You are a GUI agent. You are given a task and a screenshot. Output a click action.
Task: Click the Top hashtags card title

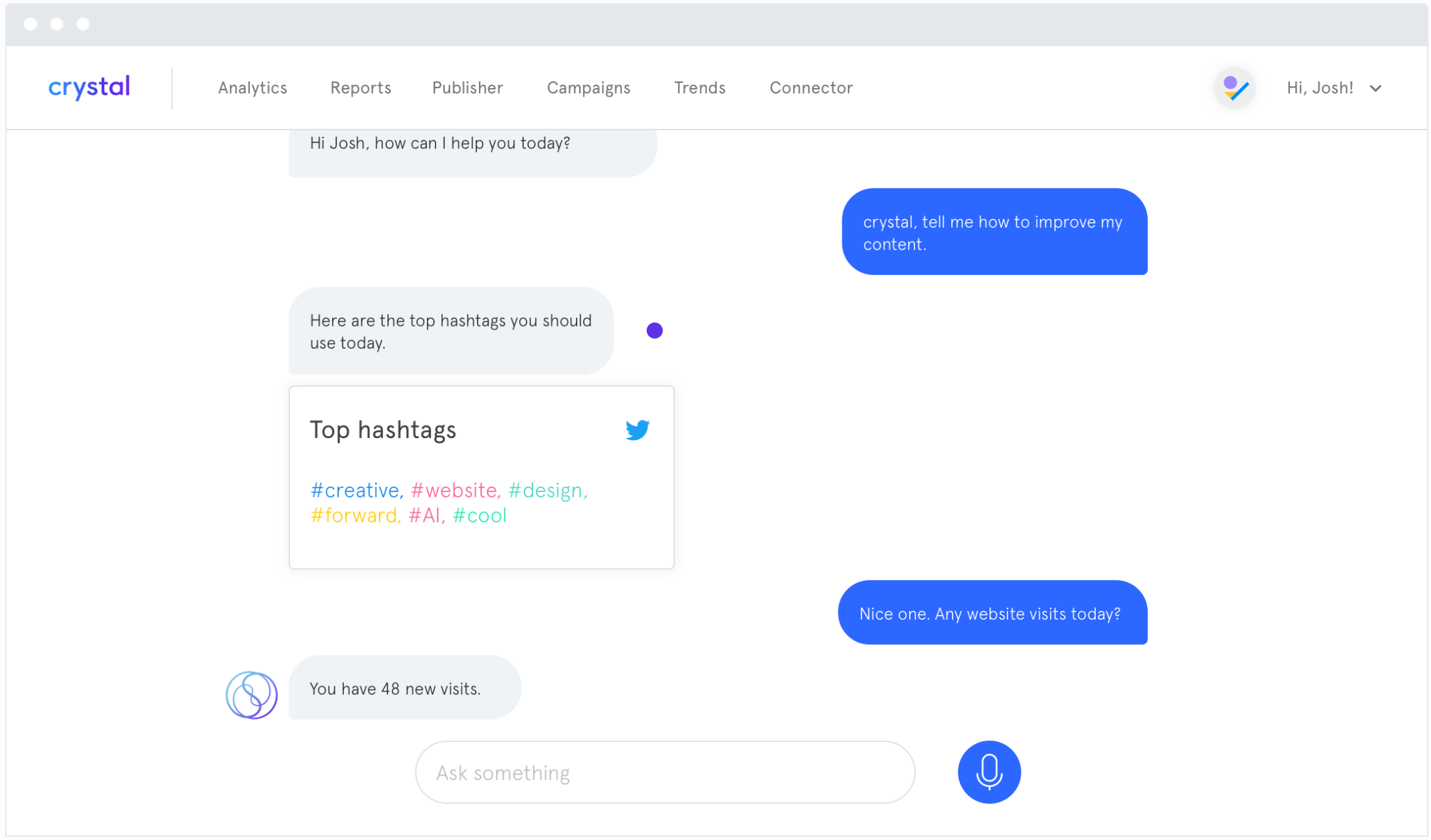point(383,430)
